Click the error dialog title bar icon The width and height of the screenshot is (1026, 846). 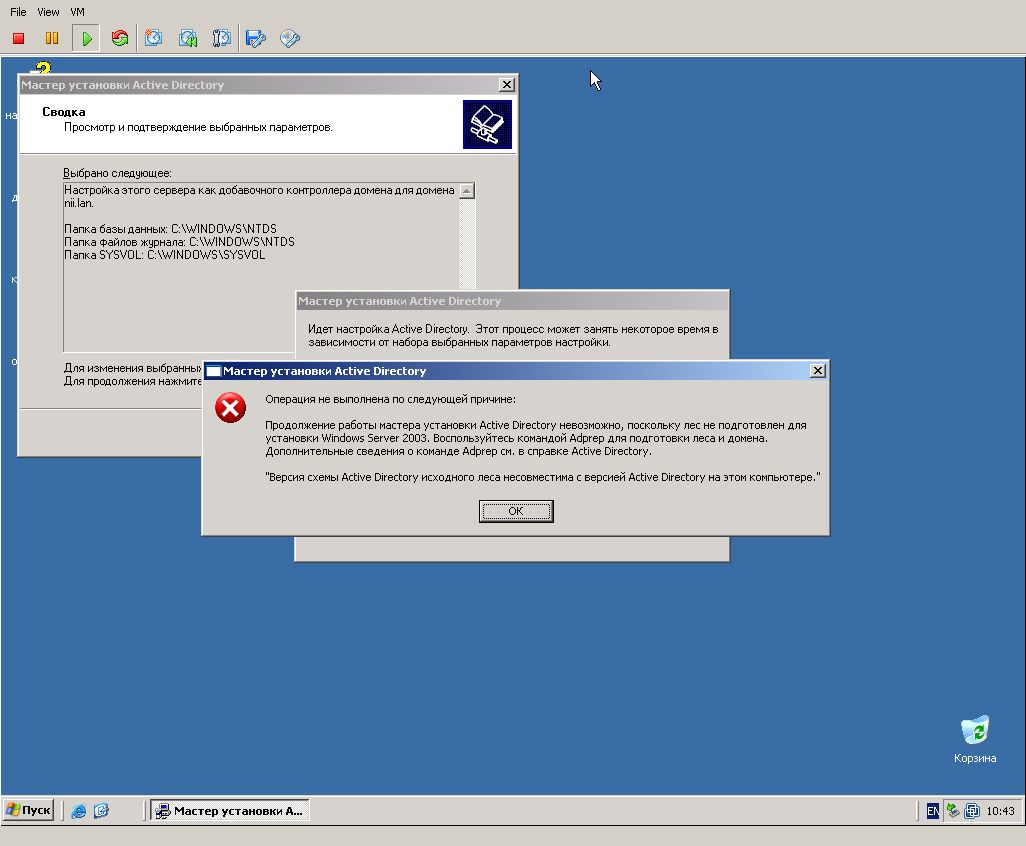coord(213,371)
